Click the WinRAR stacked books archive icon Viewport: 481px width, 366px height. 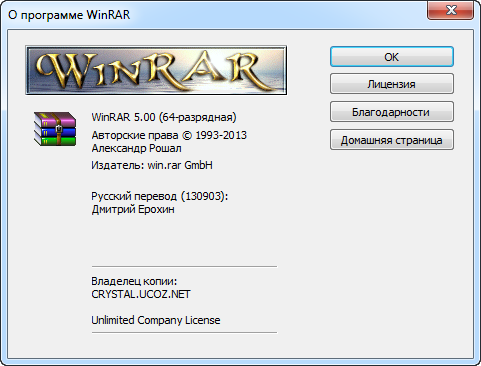point(55,129)
